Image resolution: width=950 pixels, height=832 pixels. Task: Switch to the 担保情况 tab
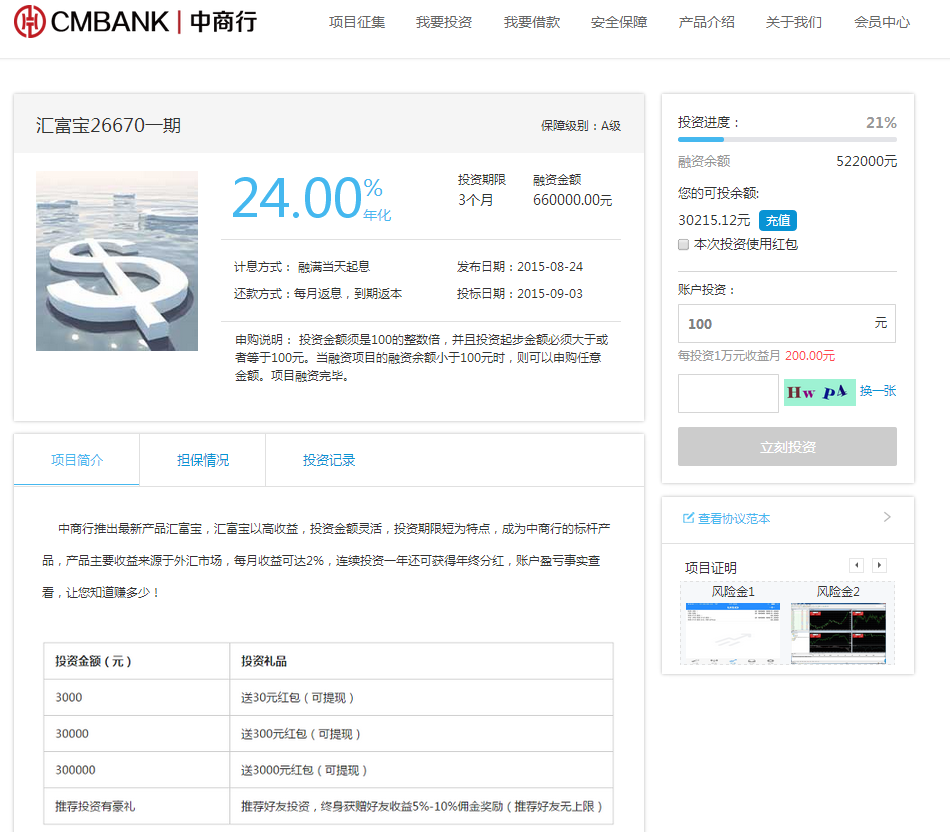click(x=203, y=460)
